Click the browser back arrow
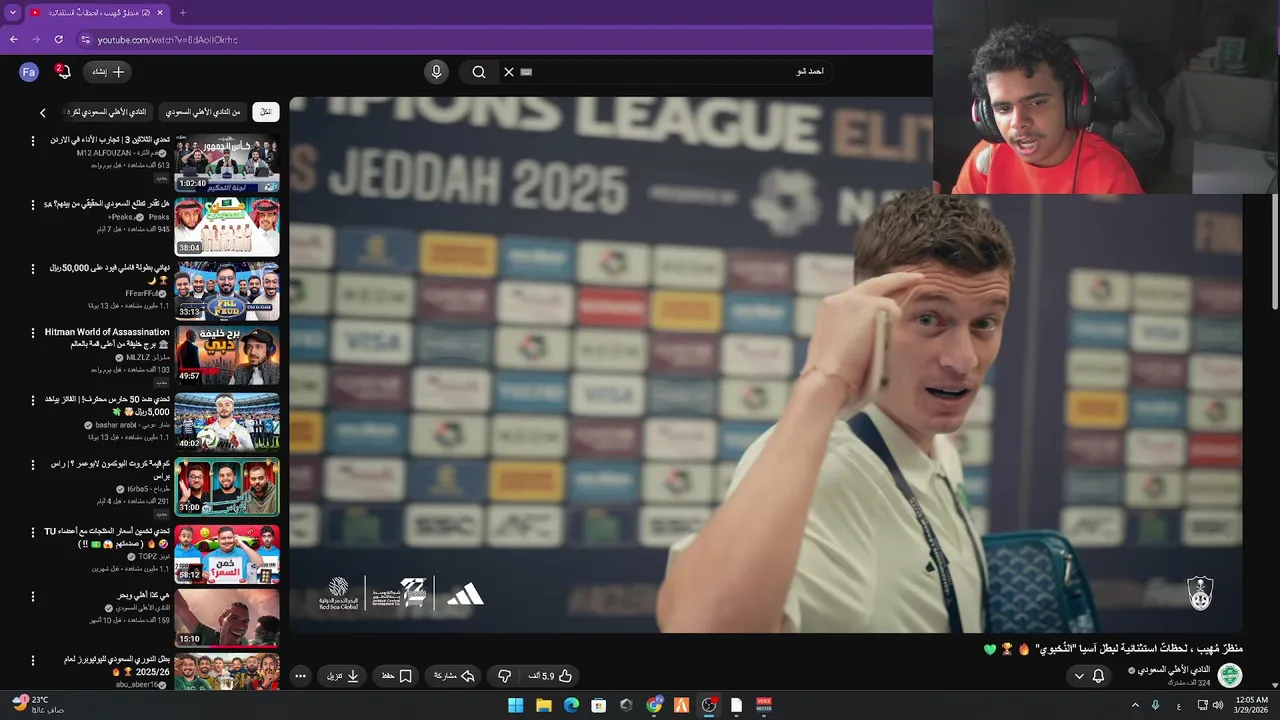Screen dimensions: 1280x720 (x=13, y=40)
